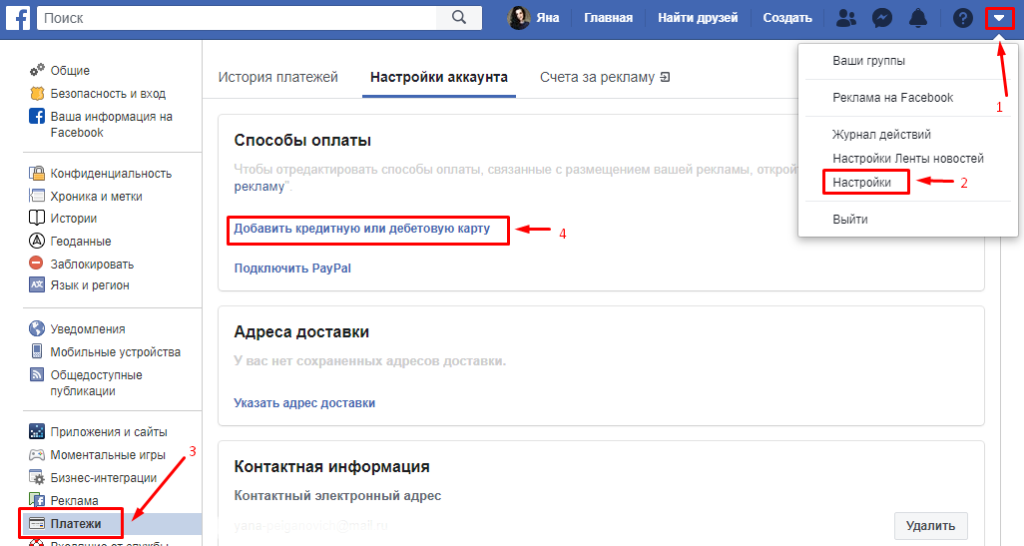The width and height of the screenshot is (1024, 546).
Task: Click Добавить кредитную или дебетовую карту
Action: coord(362,229)
